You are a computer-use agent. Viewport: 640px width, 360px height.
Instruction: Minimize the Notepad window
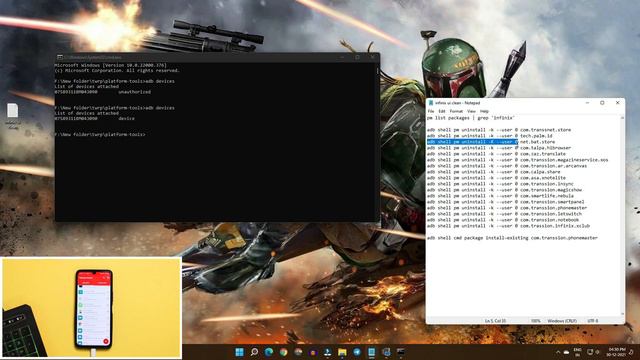tap(587, 103)
